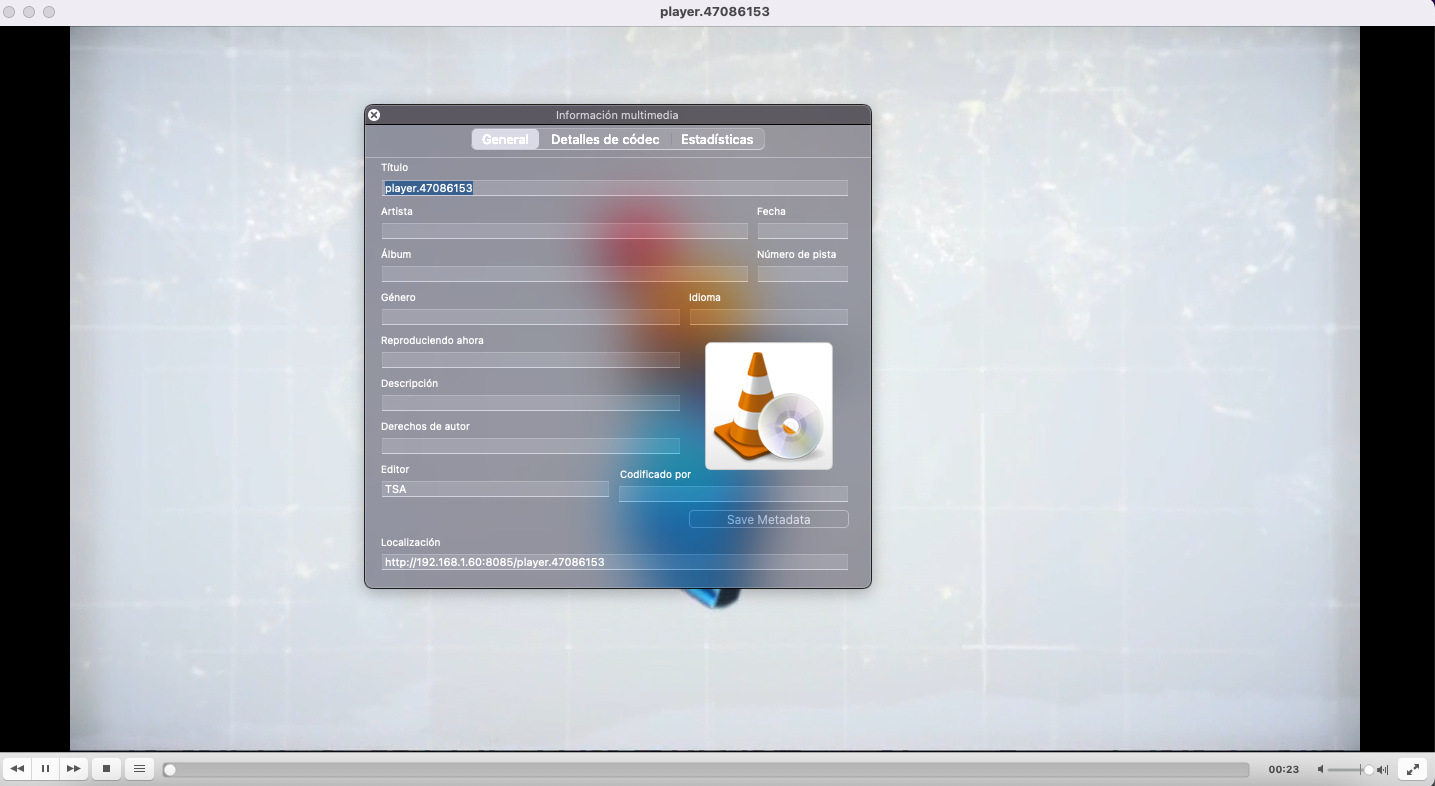Focus the Artista input field
This screenshot has height=786, width=1435.
pyautogui.click(x=564, y=231)
